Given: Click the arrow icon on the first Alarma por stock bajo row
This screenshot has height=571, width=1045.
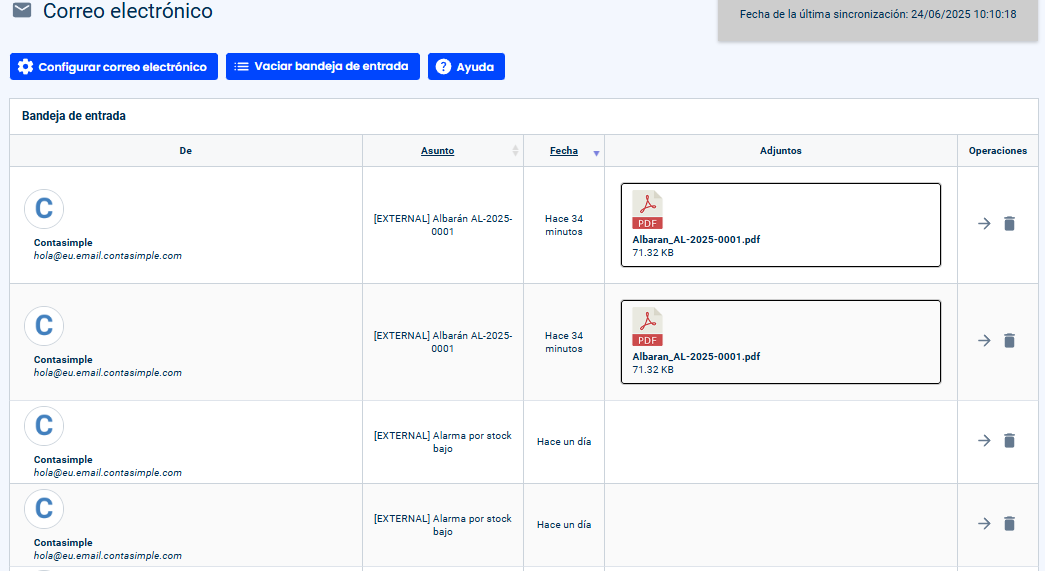Looking at the screenshot, I should pos(984,441).
